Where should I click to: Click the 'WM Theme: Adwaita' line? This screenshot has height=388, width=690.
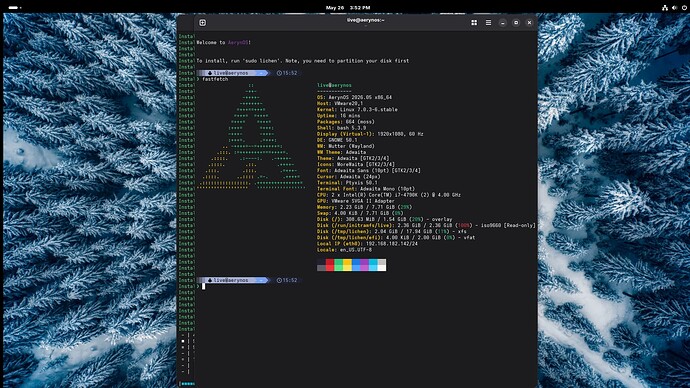click(x=341, y=152)
